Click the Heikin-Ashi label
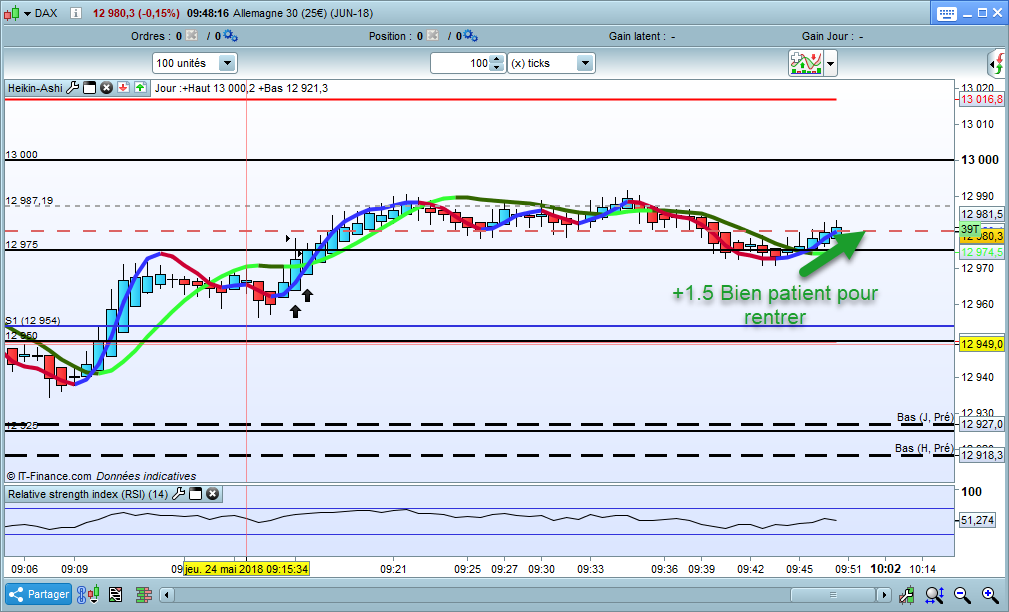The height and width of the screenshot is (612, 1009). [35, 88]
